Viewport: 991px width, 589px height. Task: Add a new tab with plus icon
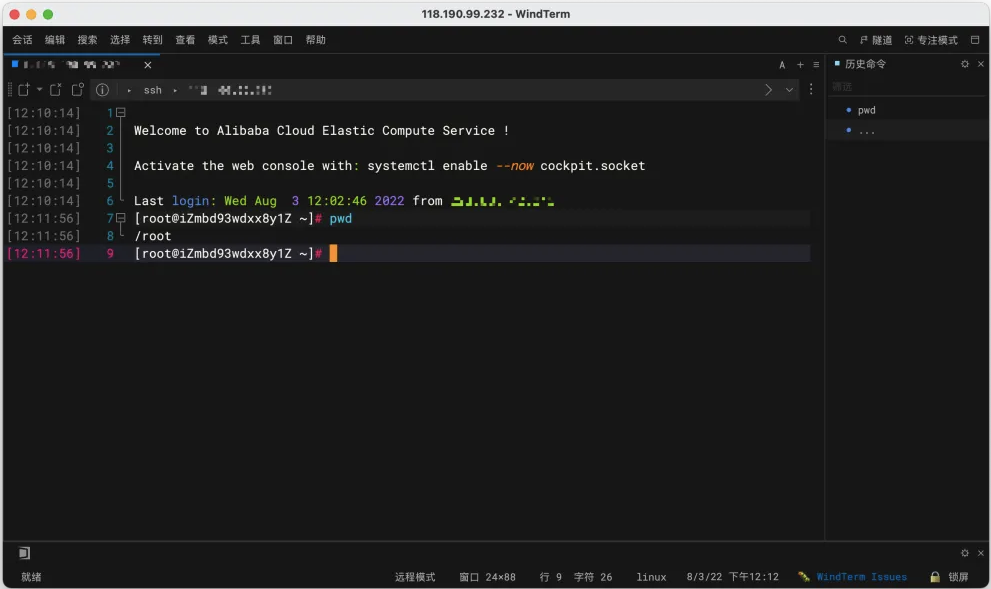click(x=800, y=64)
